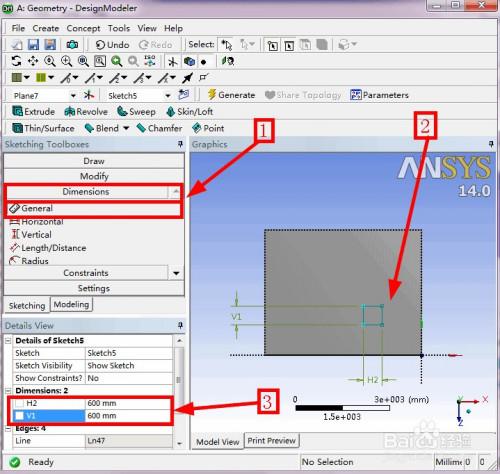This screenshot has height=474, width=500.
Task: Choose the Chamfer tool
Action: point(159,128)
